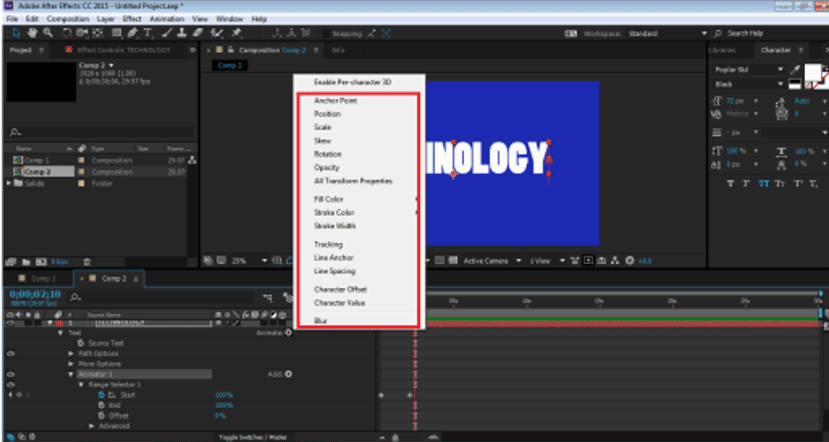The width and height of the screenshot is (829, 442).
Task: Select the Unified Camera tool
Action: pyautogui.click(x=82, y=33)
